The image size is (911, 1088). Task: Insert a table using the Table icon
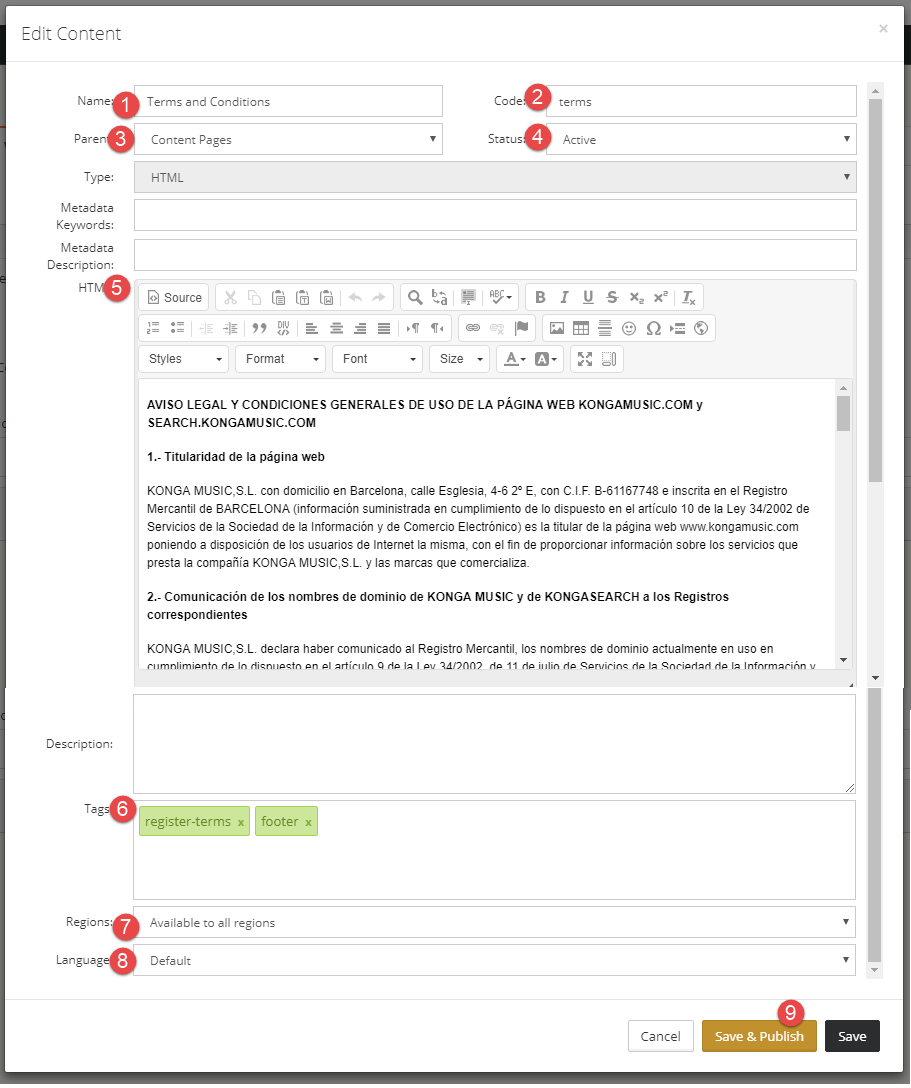(581, 328)
